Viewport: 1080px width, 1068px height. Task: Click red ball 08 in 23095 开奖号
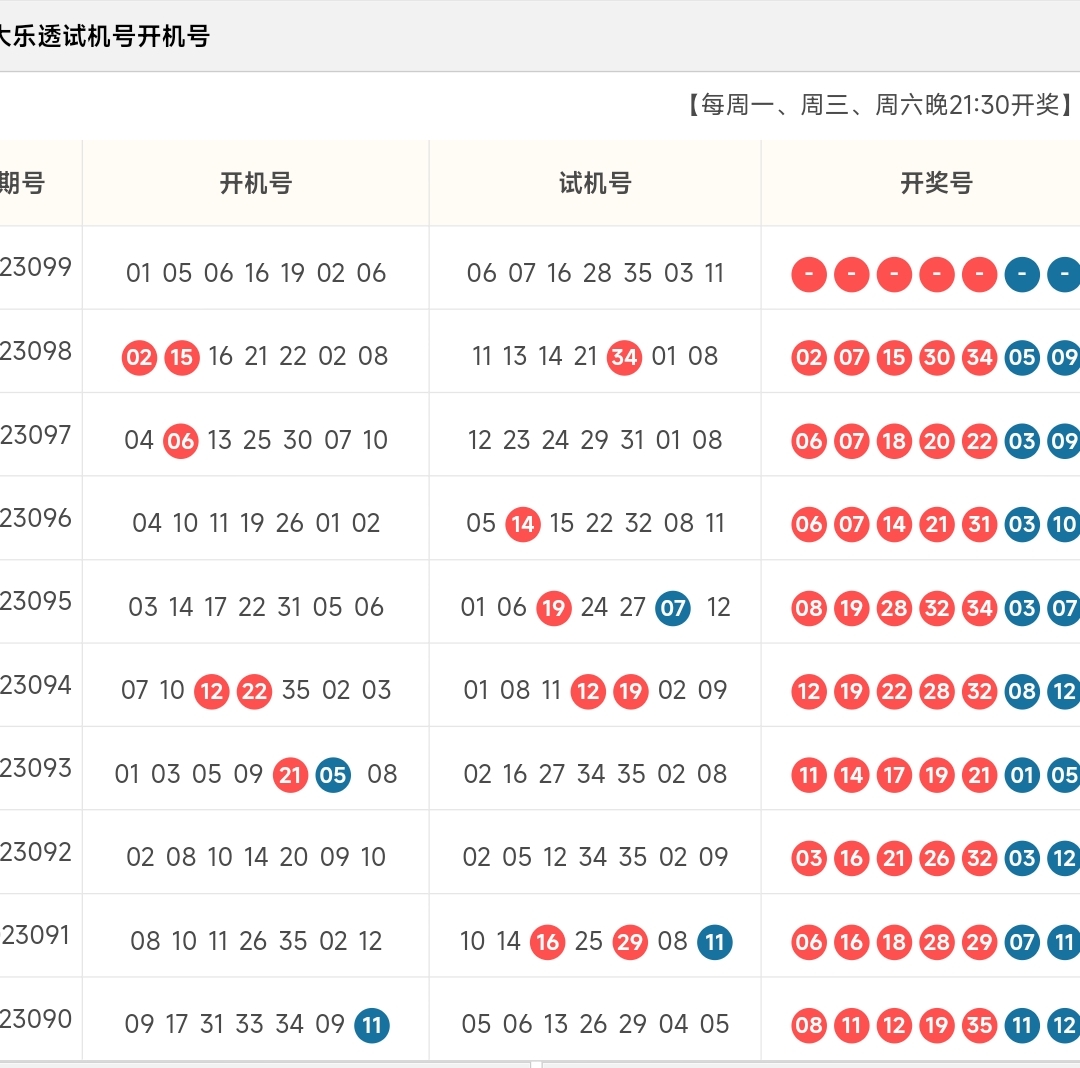tap(809, 608)
